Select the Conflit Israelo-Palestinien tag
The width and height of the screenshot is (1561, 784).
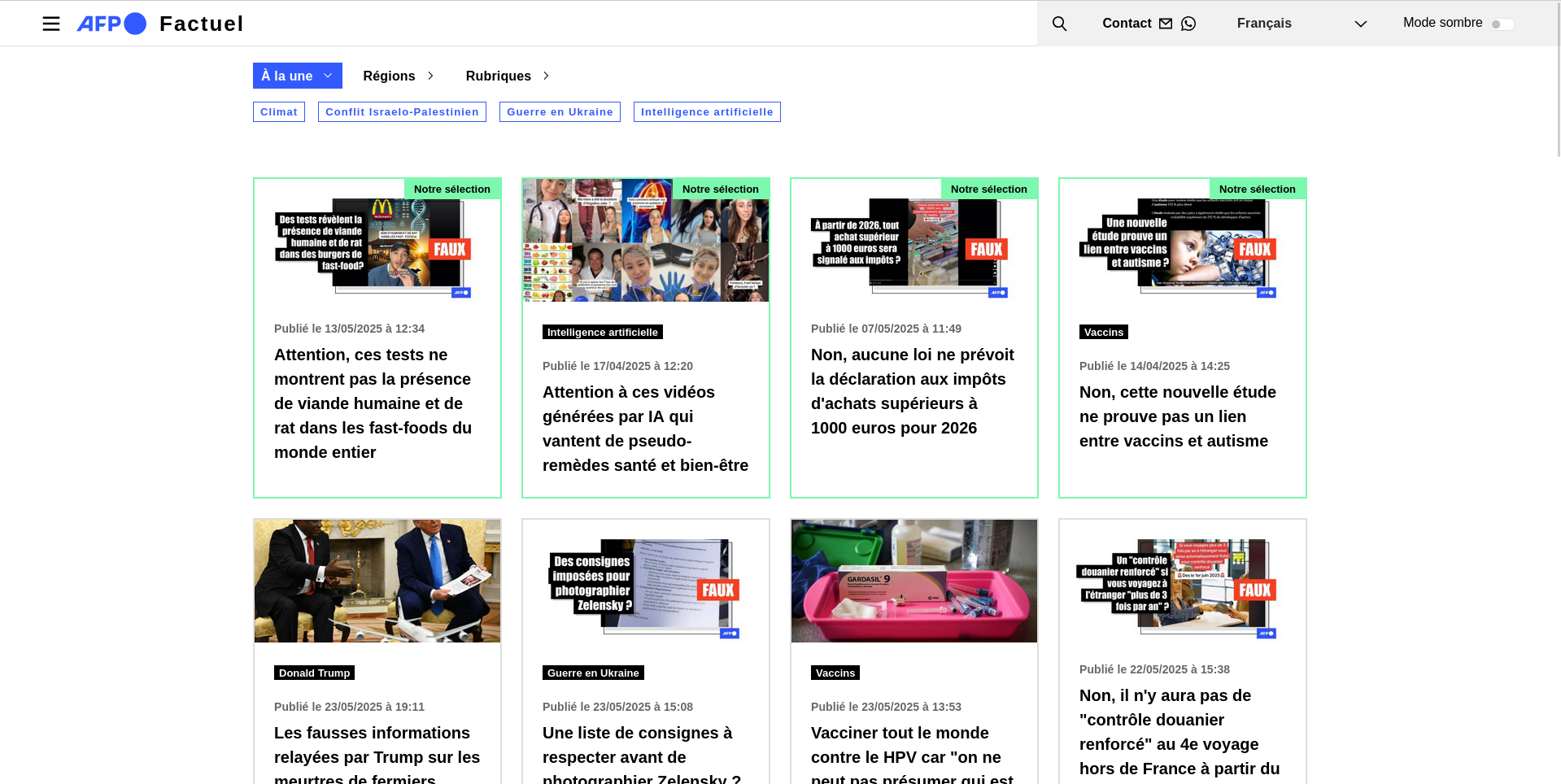[x=402, y=112]
